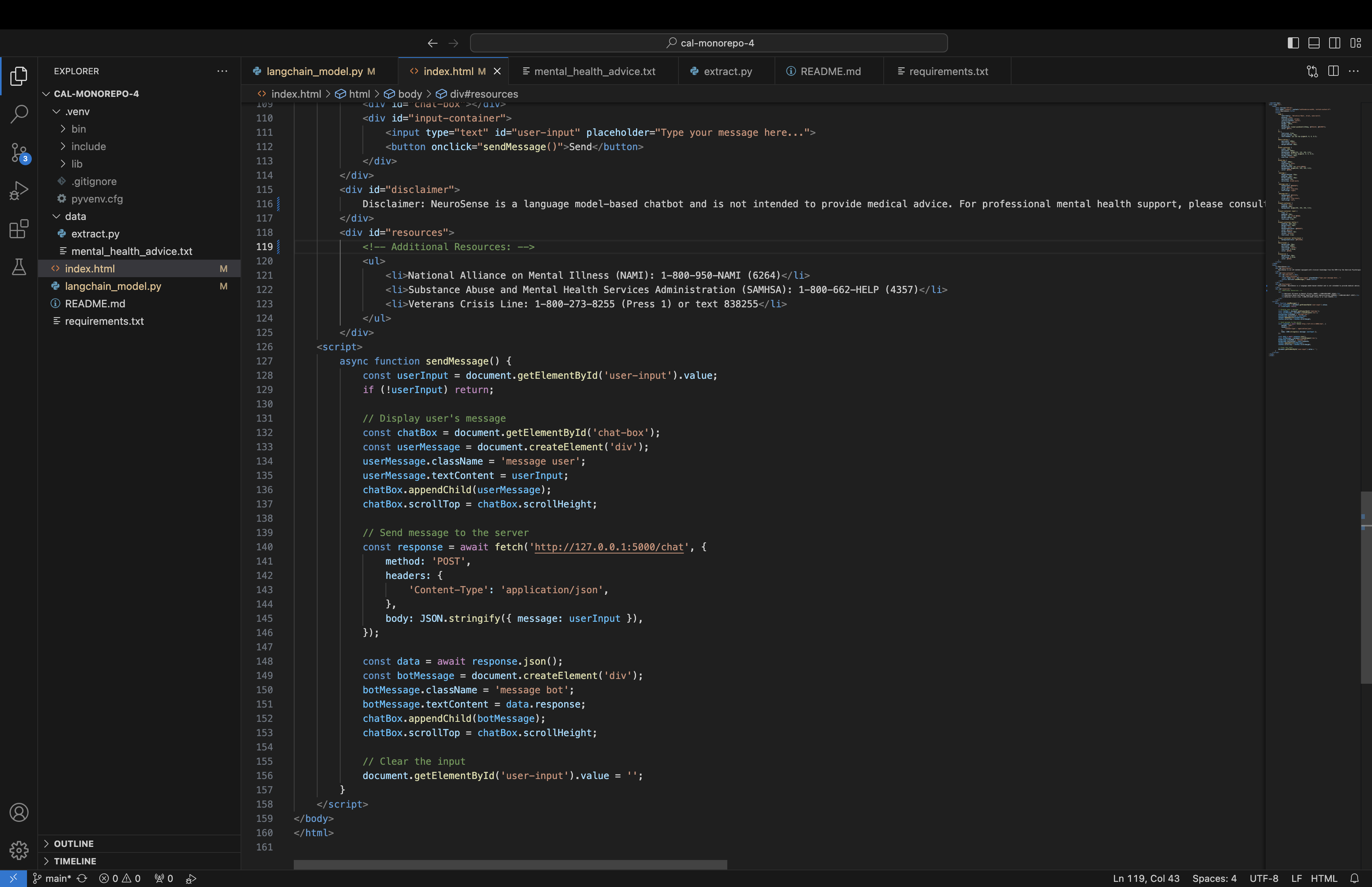
Task: Open the Manage gear menu
Action: point(19,850)
